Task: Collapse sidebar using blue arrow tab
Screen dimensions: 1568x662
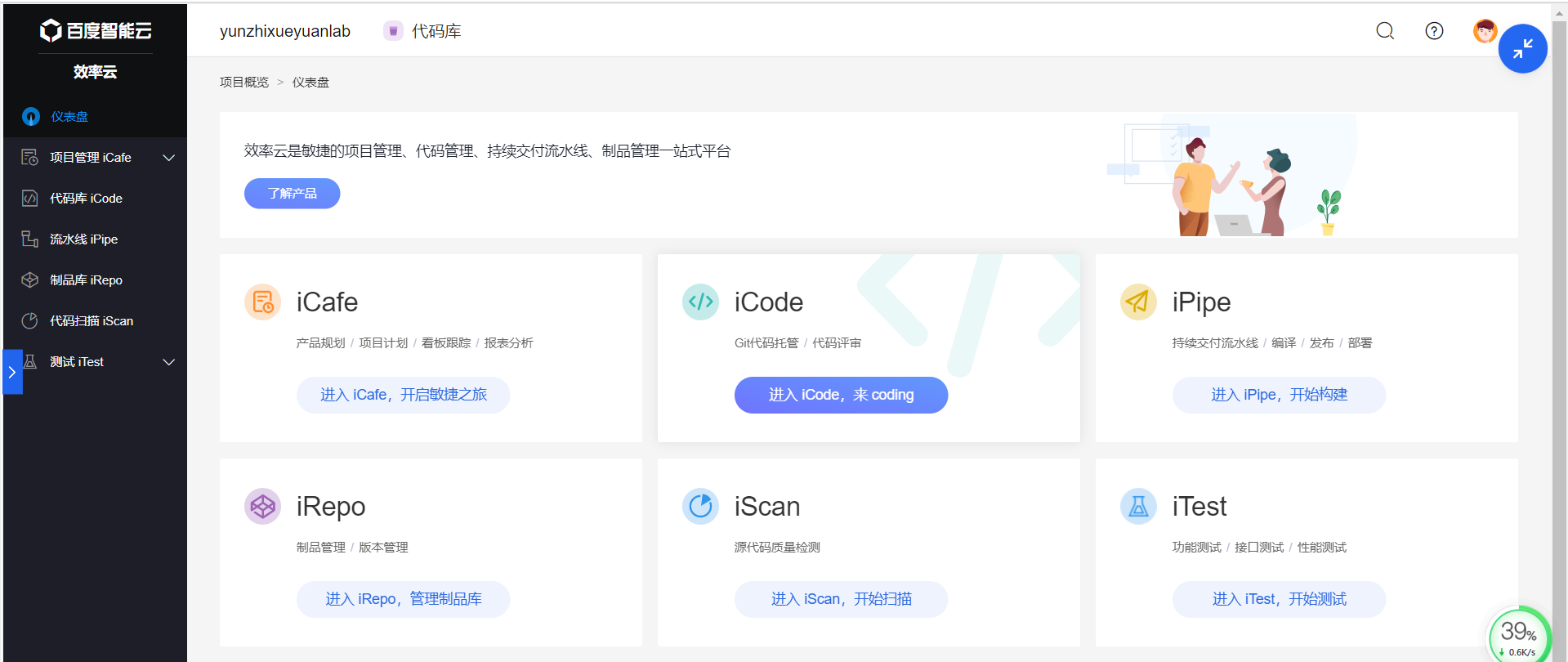Action: (12, 372)
